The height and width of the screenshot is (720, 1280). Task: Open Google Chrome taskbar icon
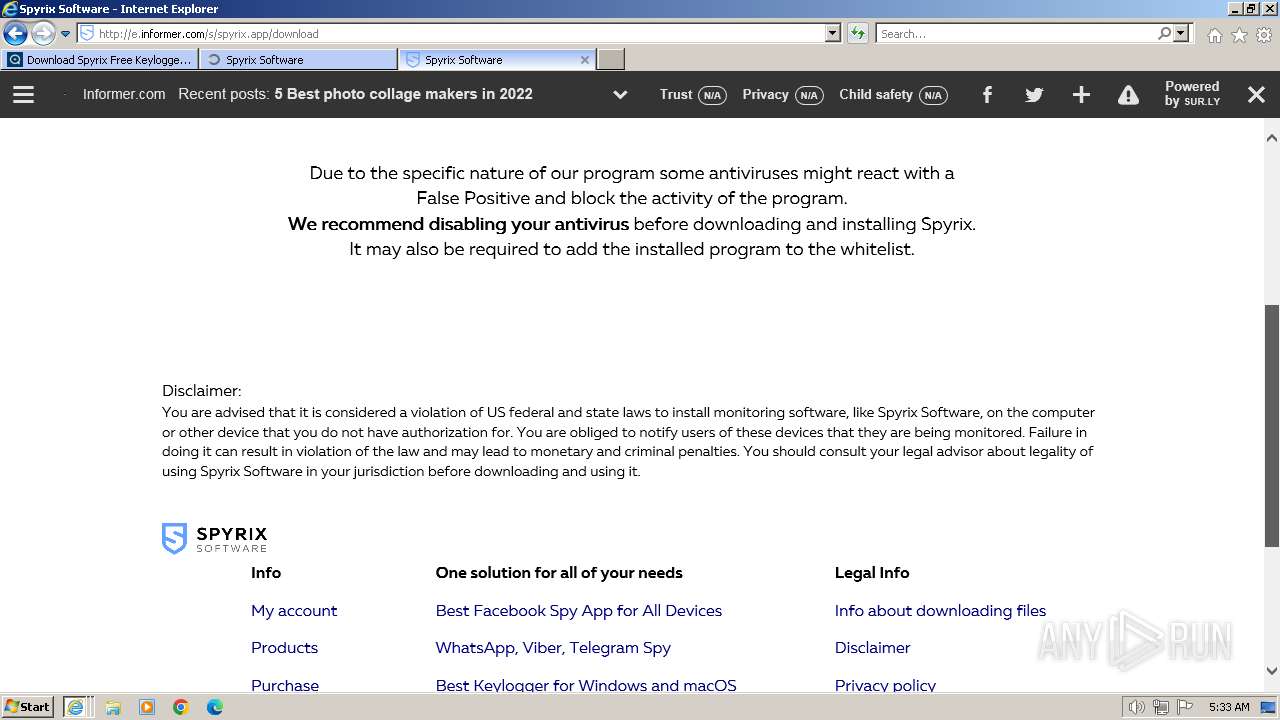(x=181, y=707)
